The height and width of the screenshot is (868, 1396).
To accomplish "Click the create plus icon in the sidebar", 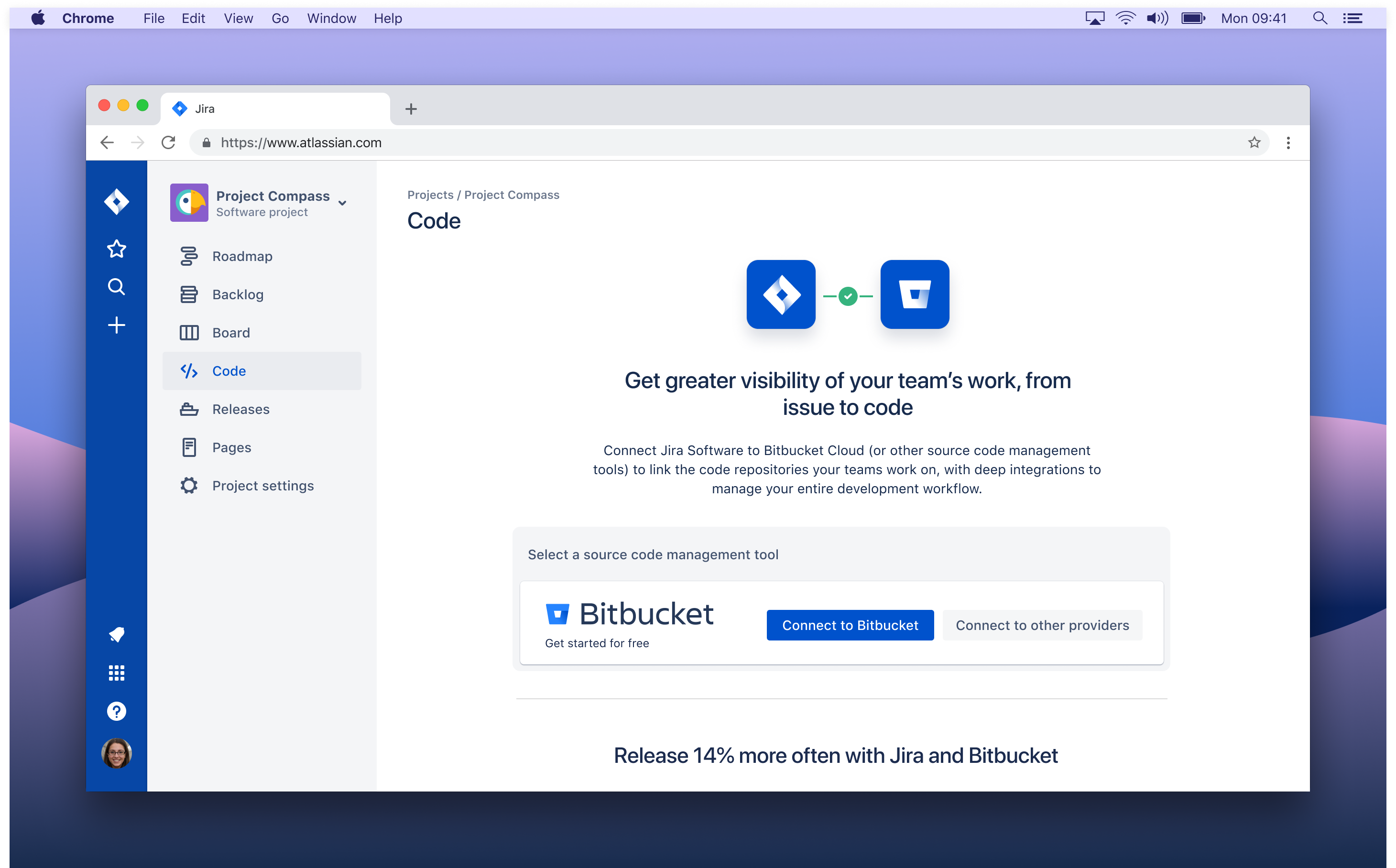I will pos(116,325).
